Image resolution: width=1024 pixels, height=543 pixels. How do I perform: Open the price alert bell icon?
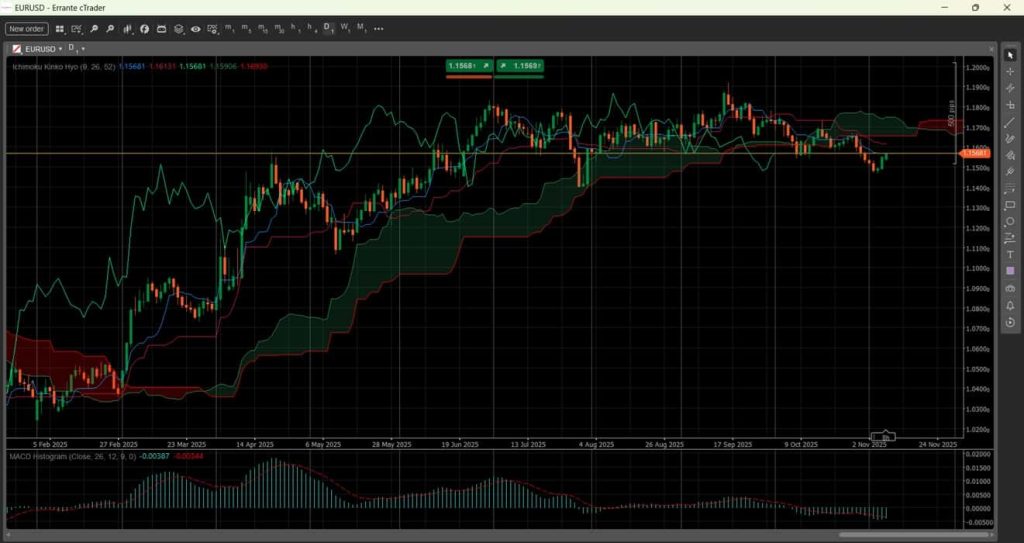point(1010,305)
